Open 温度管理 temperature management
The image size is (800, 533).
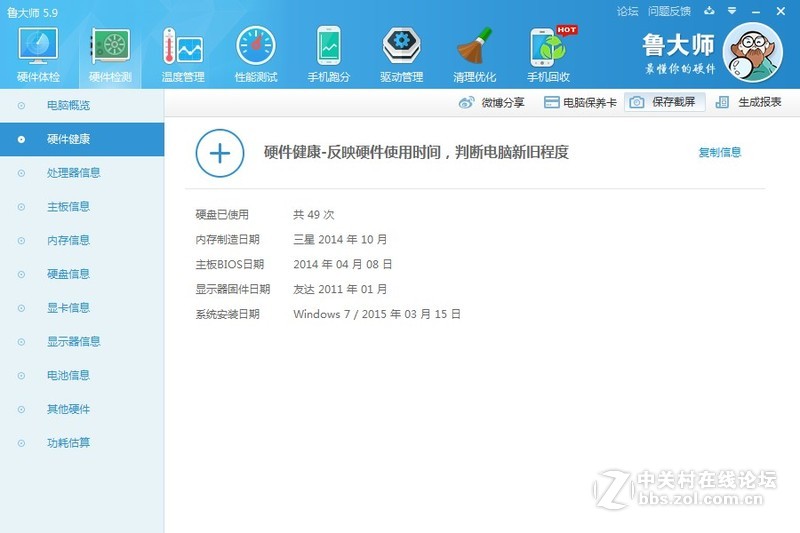(x=183, y=55)
